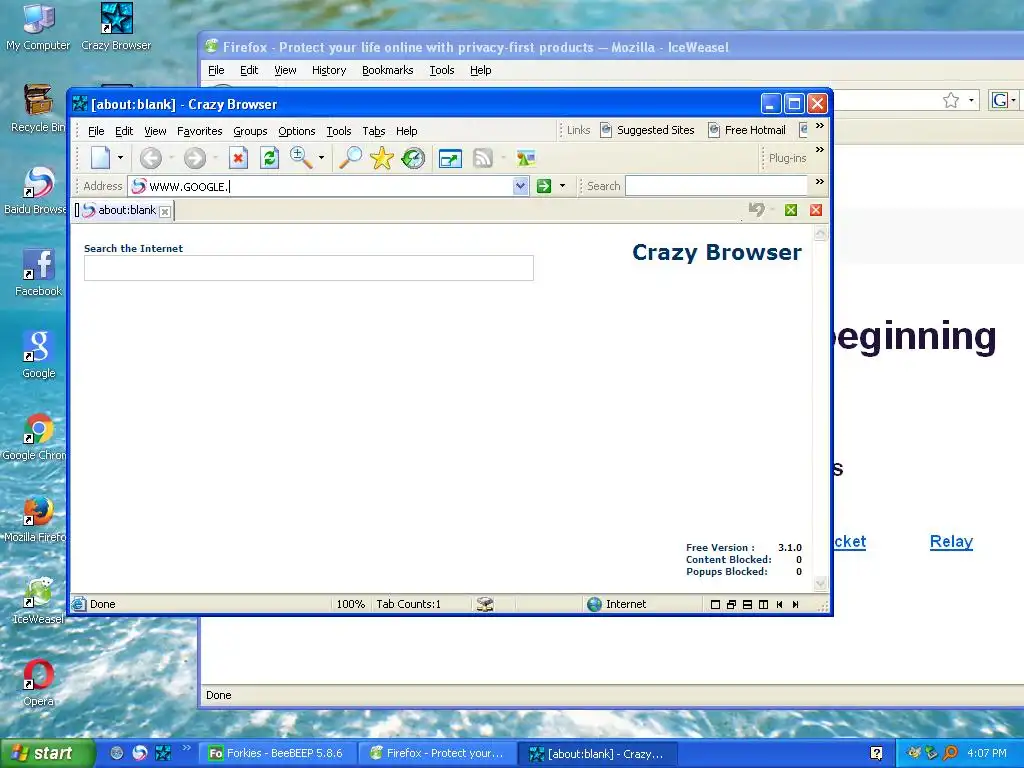The image size is (1024, 768).
Task: Click the Start button
Action: pos(46,753)
